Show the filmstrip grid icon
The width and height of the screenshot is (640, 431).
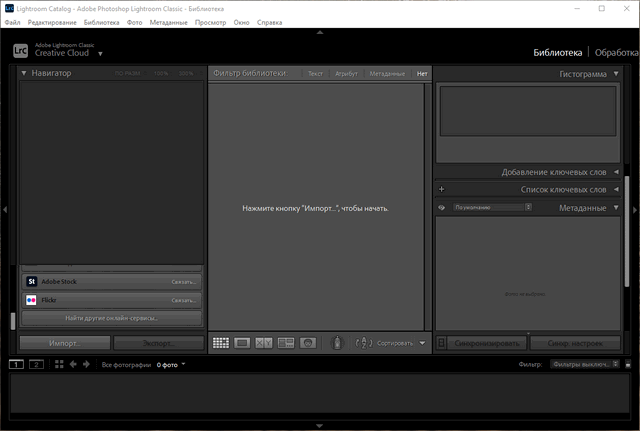[x=55, y=365]
